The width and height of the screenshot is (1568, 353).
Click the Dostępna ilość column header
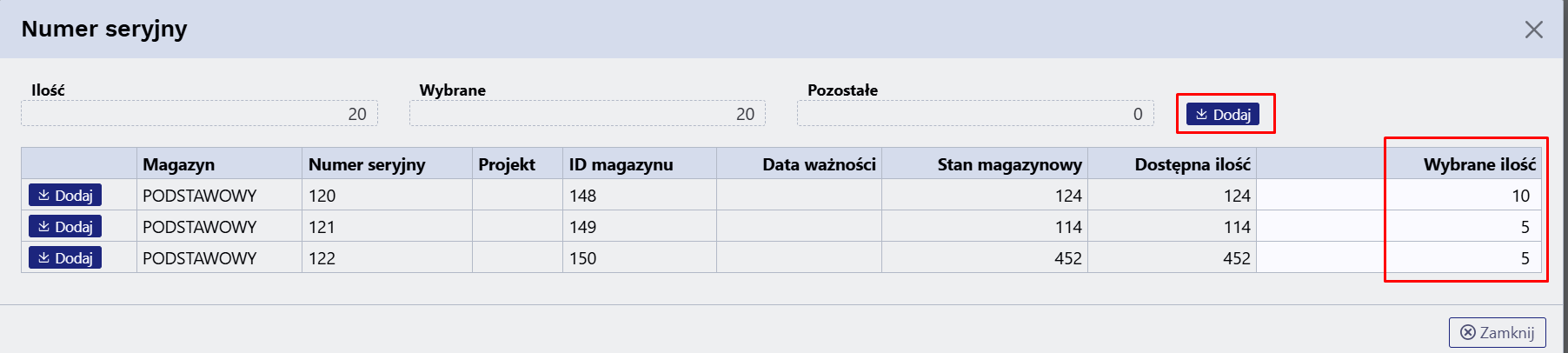click(1172, 163)
